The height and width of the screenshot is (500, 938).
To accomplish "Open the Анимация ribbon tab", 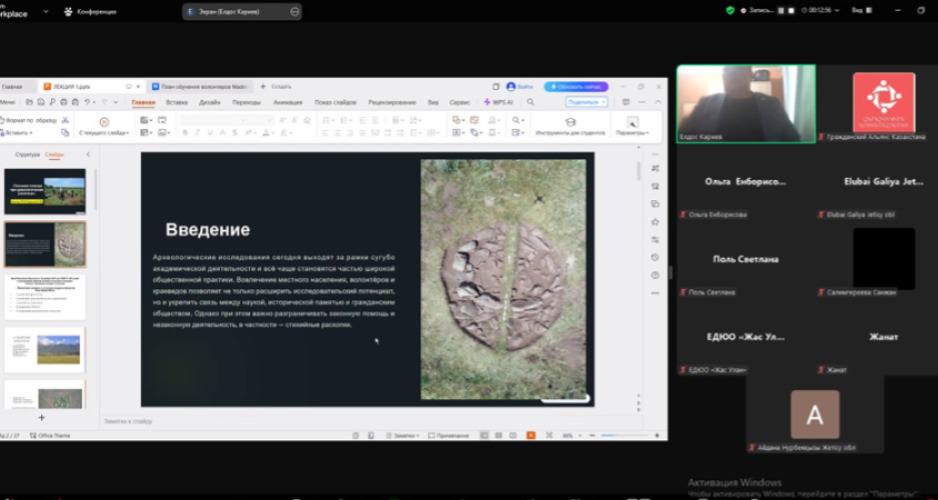I will [x=288, y=103].
